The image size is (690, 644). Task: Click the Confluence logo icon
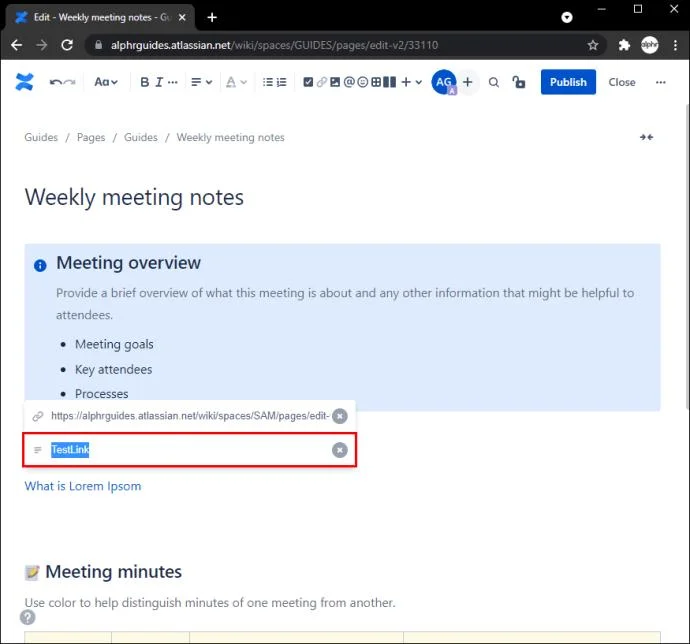point(25,82)
